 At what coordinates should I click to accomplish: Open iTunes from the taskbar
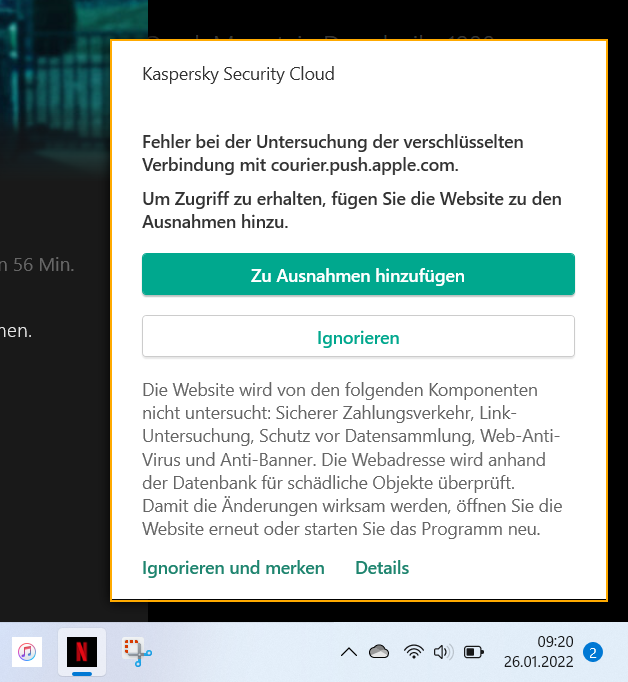coord(27,652)
